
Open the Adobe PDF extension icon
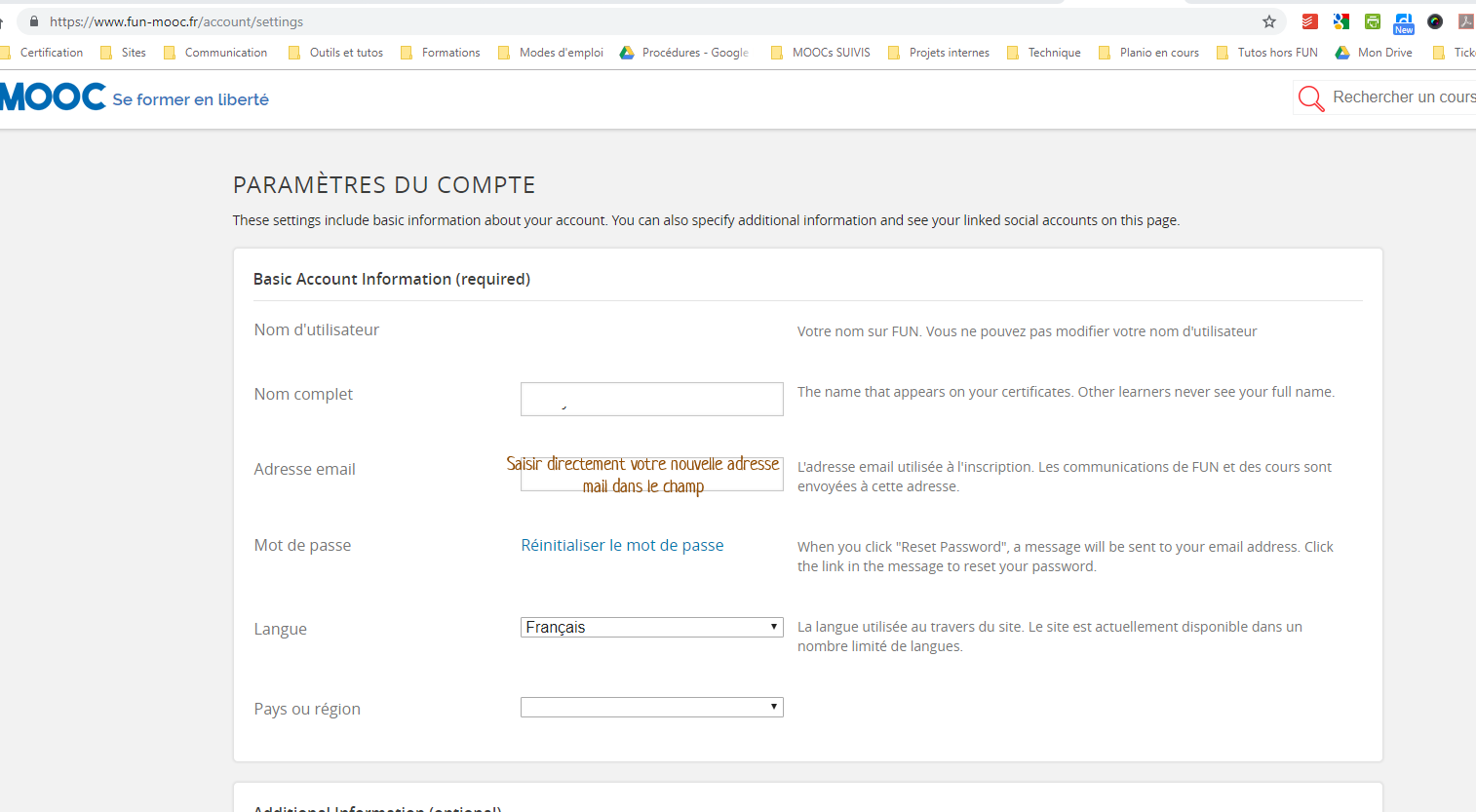1465,21
